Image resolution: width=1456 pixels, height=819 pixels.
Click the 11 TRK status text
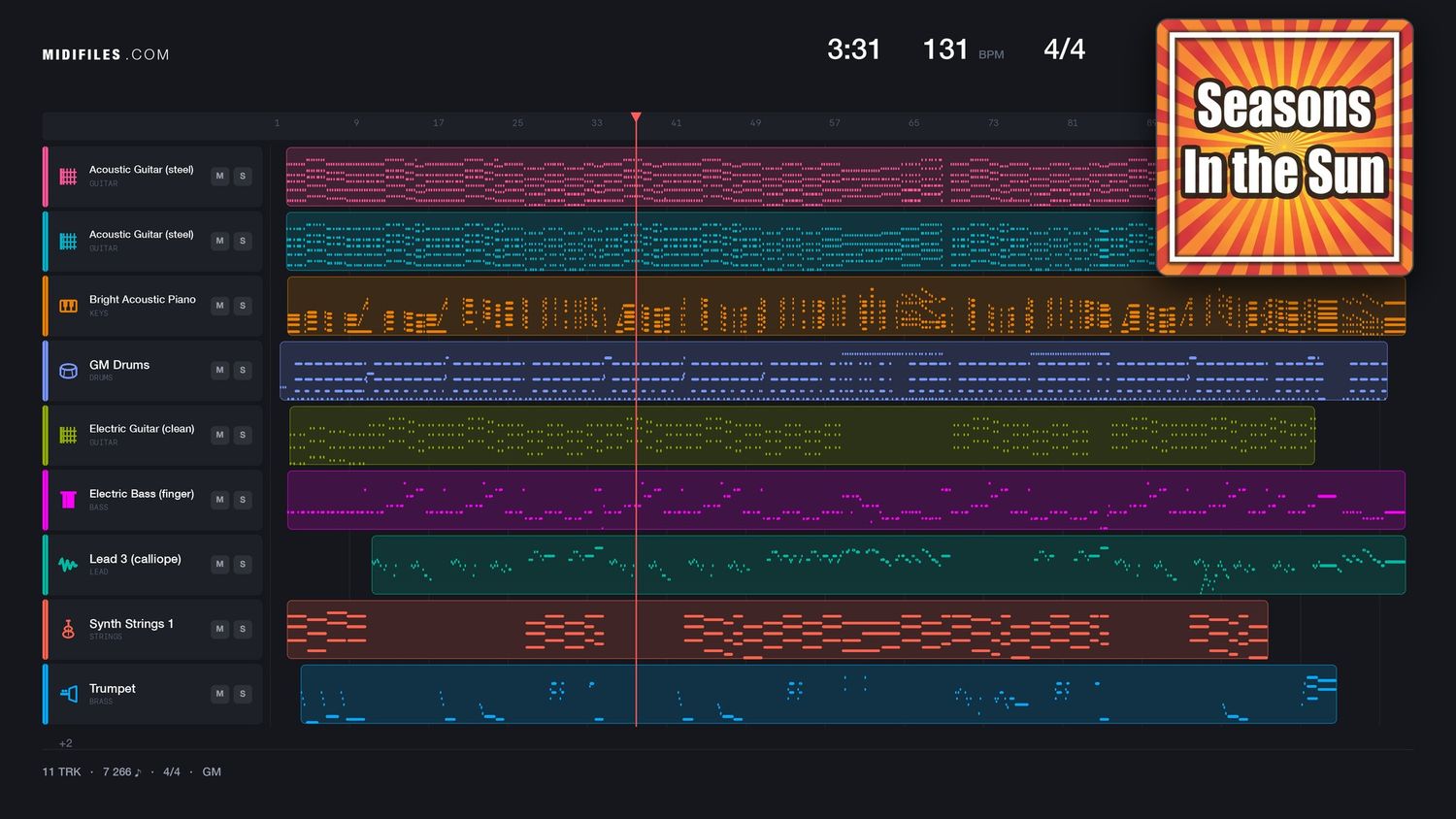61,771
